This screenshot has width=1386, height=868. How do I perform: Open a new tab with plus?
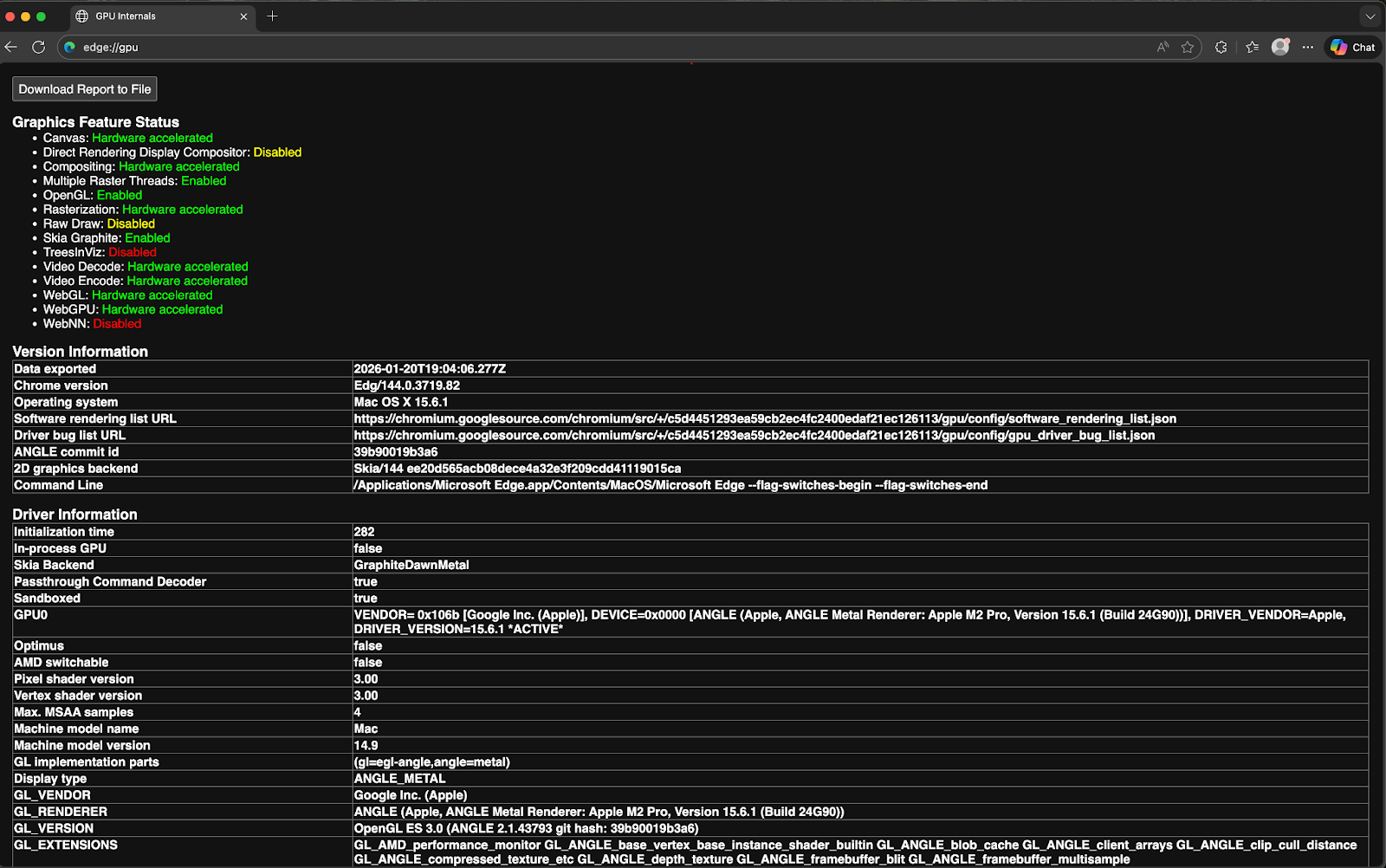click(272, 16)
